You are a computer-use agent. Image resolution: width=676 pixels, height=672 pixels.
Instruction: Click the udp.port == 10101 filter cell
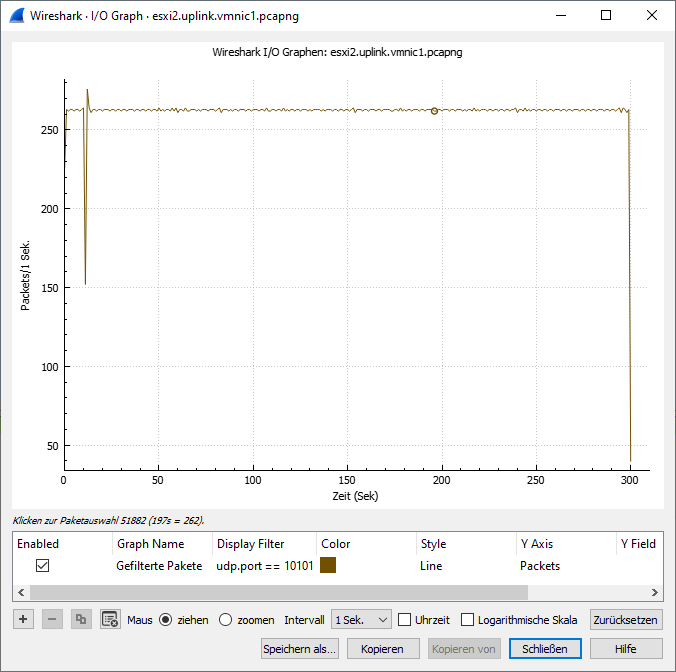tap(265, 566)
